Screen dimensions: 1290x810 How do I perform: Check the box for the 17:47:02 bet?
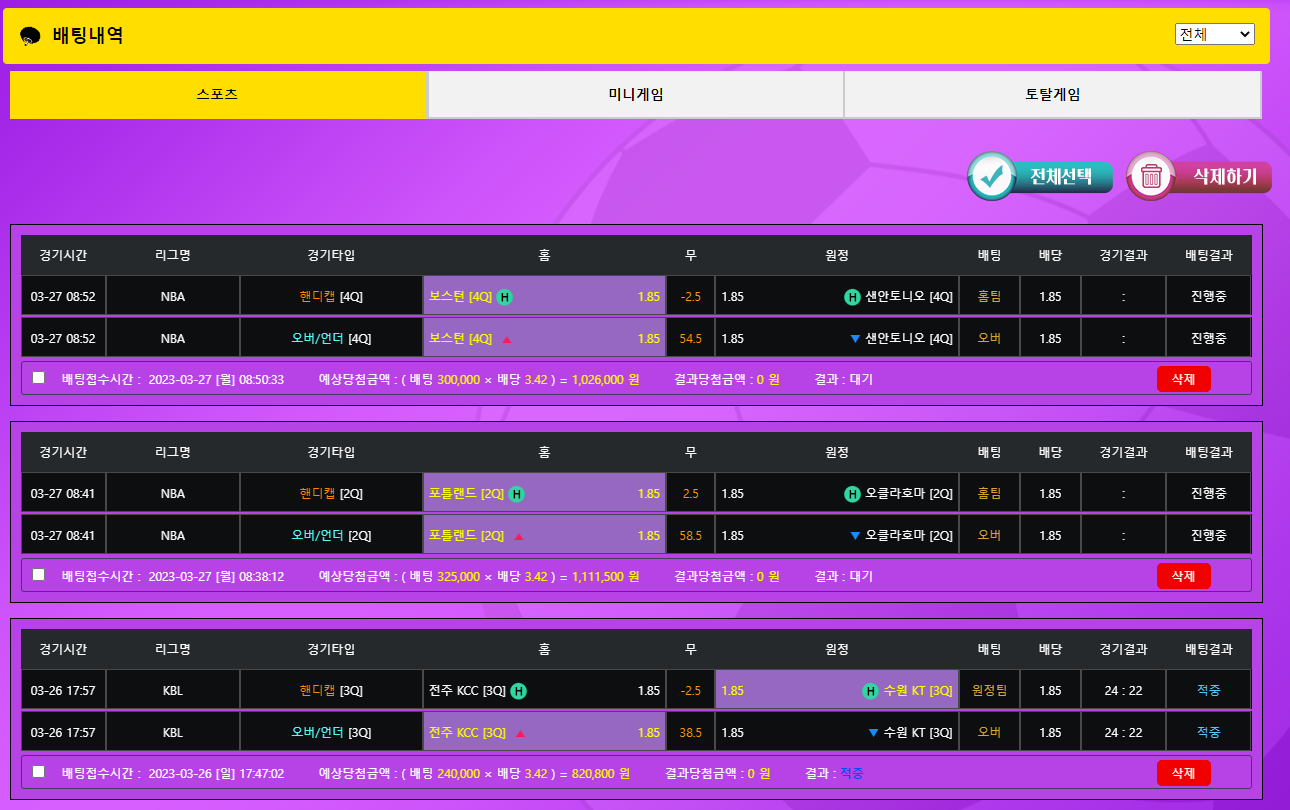[x=38, y=772]
